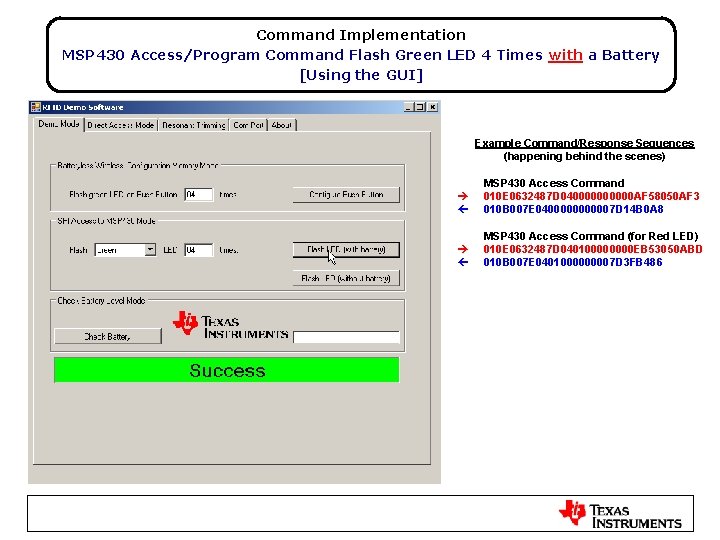Click the 'Check Battery Level Mode' group label
720x540 pixels.
(101, 300)
